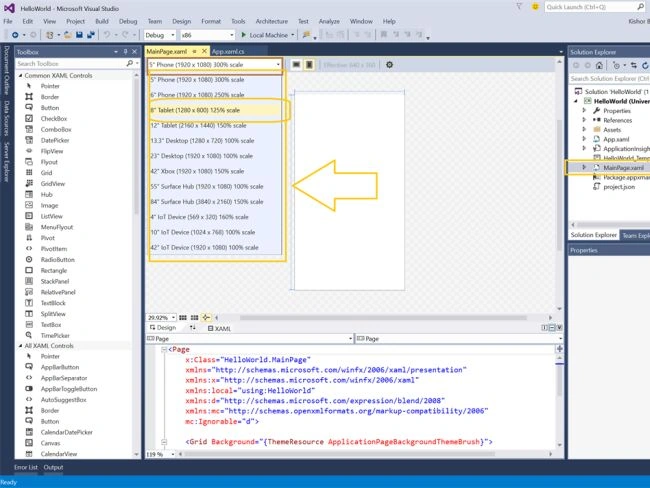Open designer device preview settings gear

(389, 65)
